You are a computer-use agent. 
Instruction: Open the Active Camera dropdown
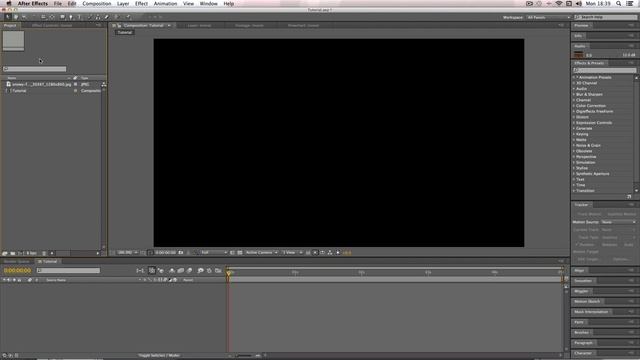[262, 253]
